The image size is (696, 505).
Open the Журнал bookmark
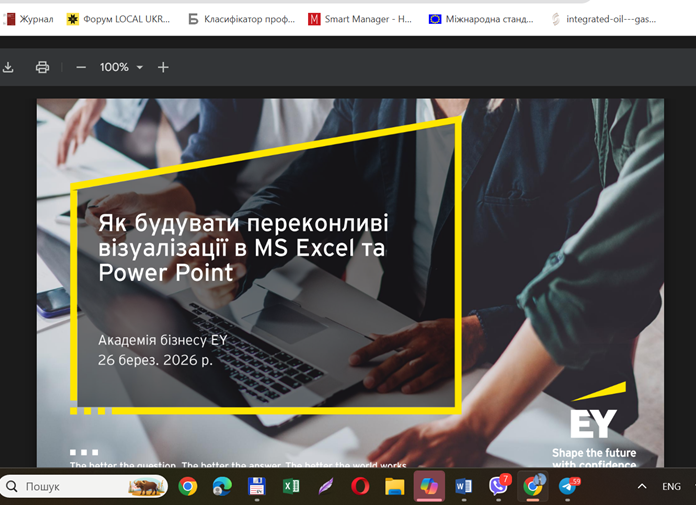click(29, 19)
